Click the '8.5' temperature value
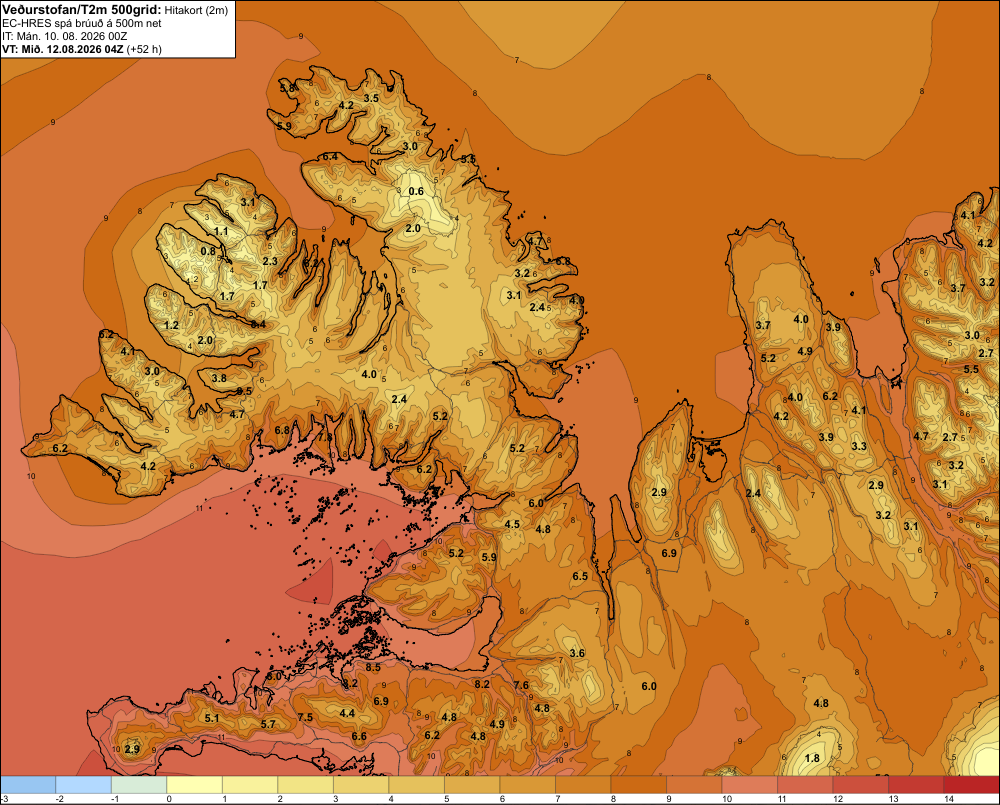 tap(373, 667)
